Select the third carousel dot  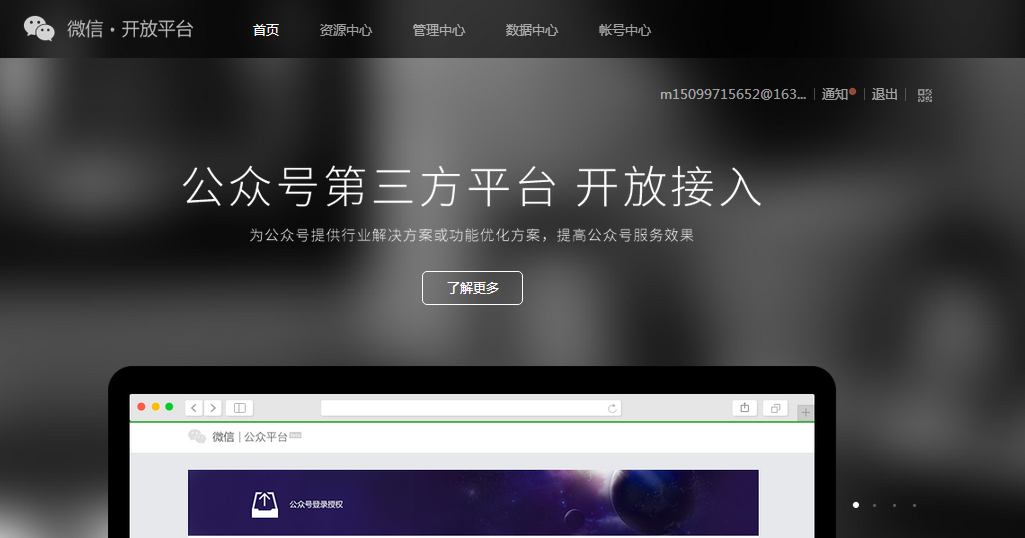point(894,505)
